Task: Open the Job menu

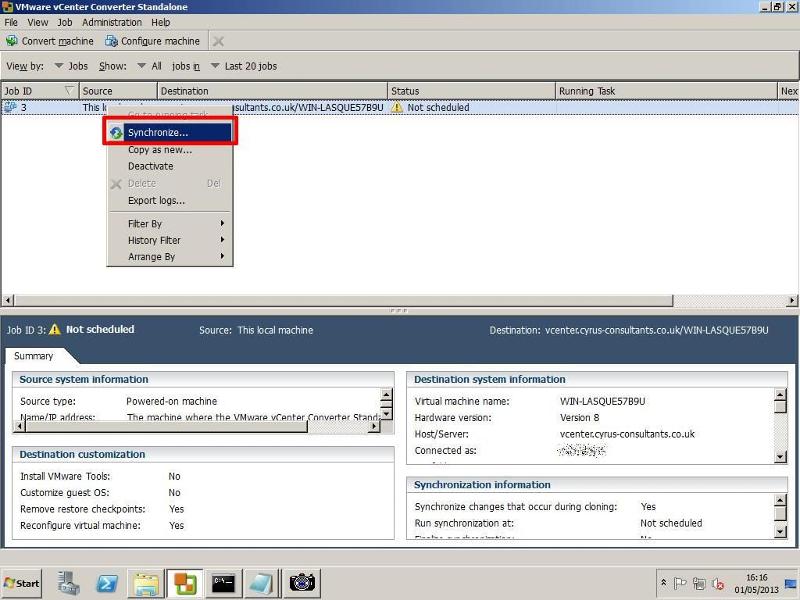Action: 65,22
